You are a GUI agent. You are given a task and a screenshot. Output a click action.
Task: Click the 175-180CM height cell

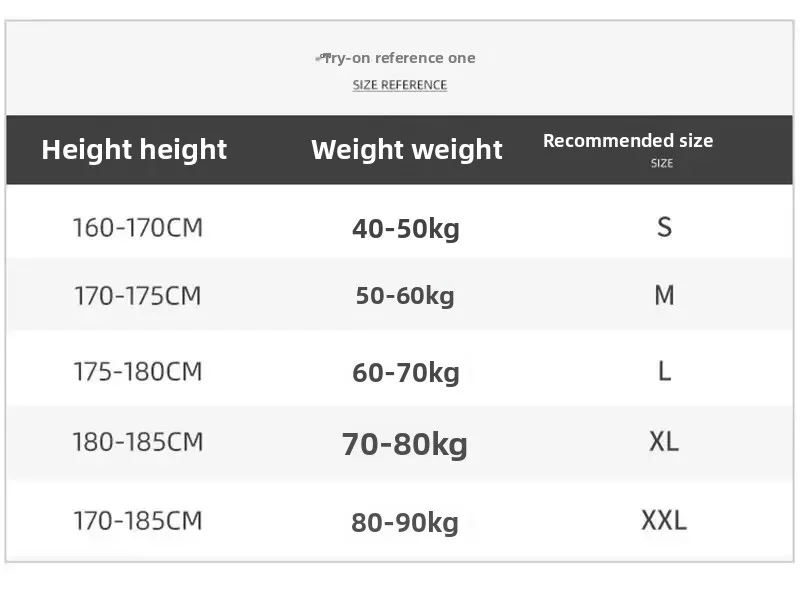coord(137,372)
